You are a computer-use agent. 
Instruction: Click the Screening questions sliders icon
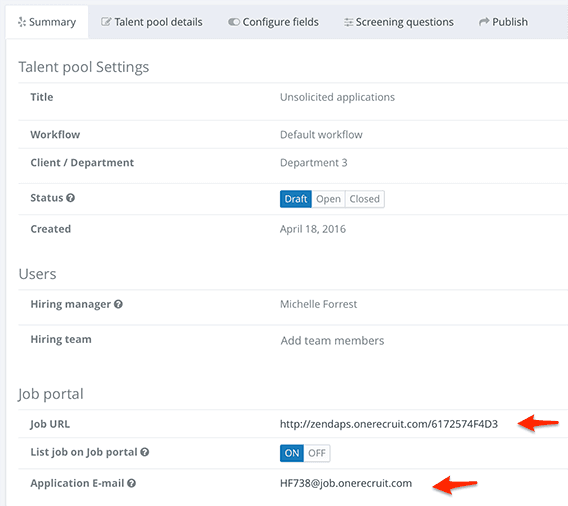[x=348, y=22]
